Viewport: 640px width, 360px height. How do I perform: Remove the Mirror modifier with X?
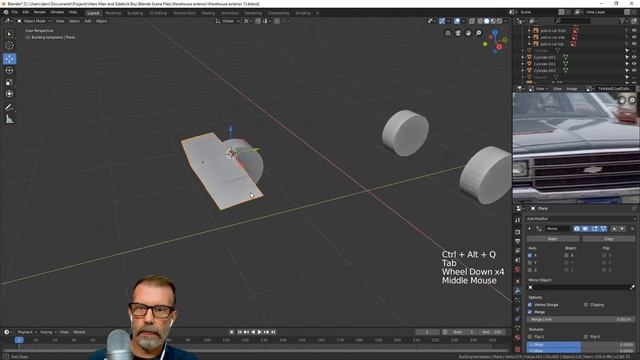click(632, 229)
